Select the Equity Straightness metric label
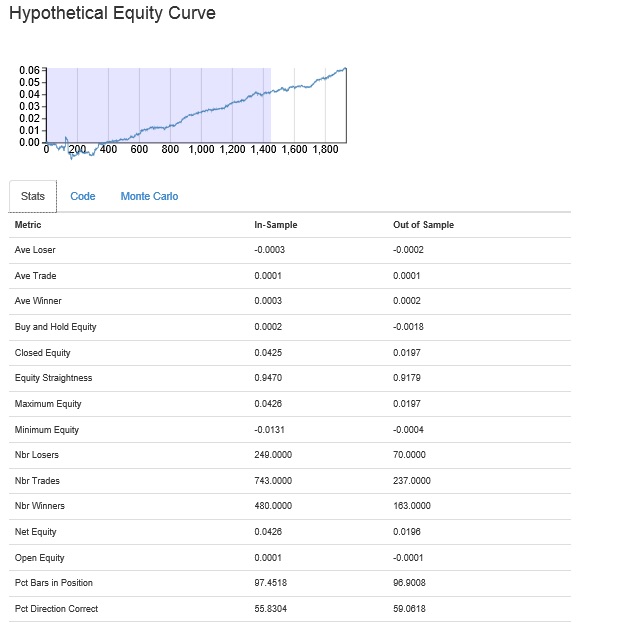Viewport: 618px width, 623px height. 54,378
